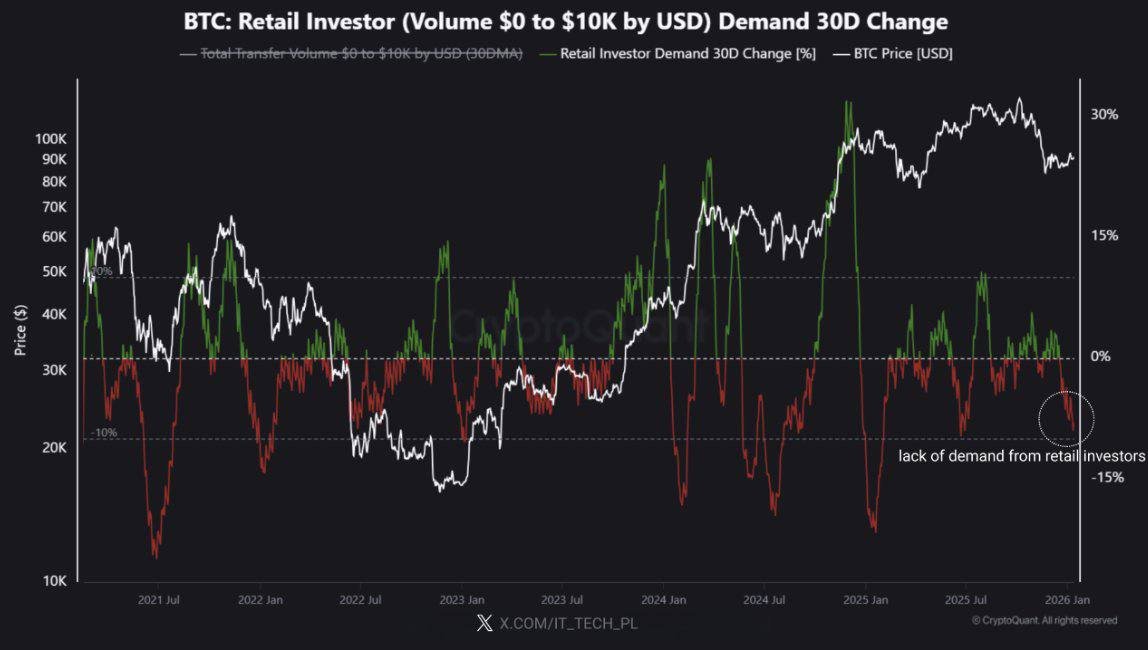Click the '50K' price axis label
This screenshot has height=650, width=1148.
(x=54, y=272)
